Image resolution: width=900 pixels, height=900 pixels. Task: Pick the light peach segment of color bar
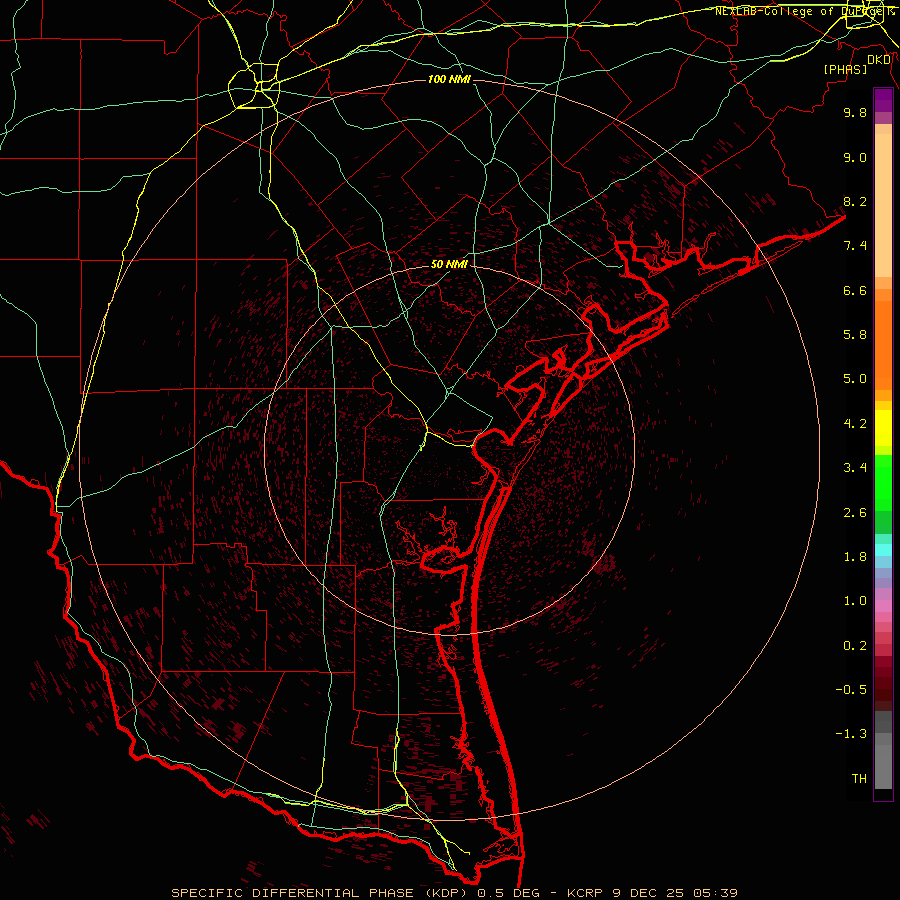tap(883, 205)
